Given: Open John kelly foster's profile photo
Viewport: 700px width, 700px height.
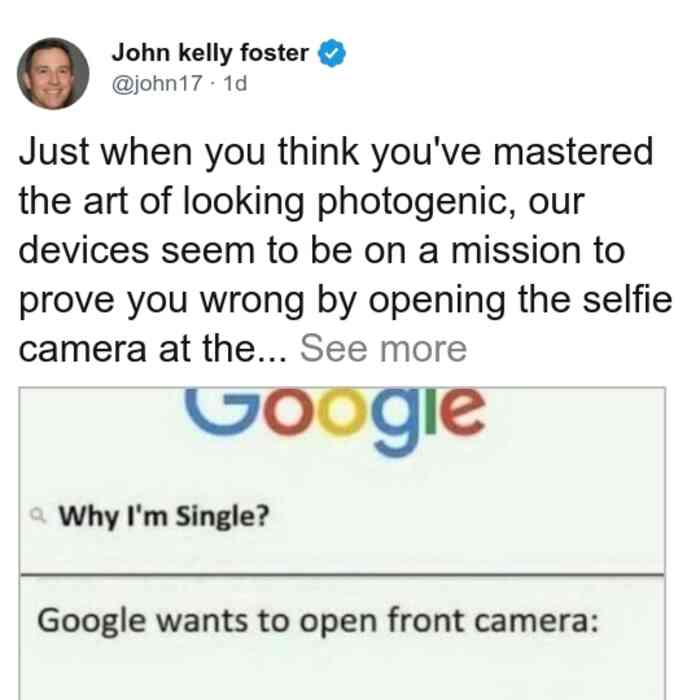Looking at the screenshot, I should tap(53, 74).
